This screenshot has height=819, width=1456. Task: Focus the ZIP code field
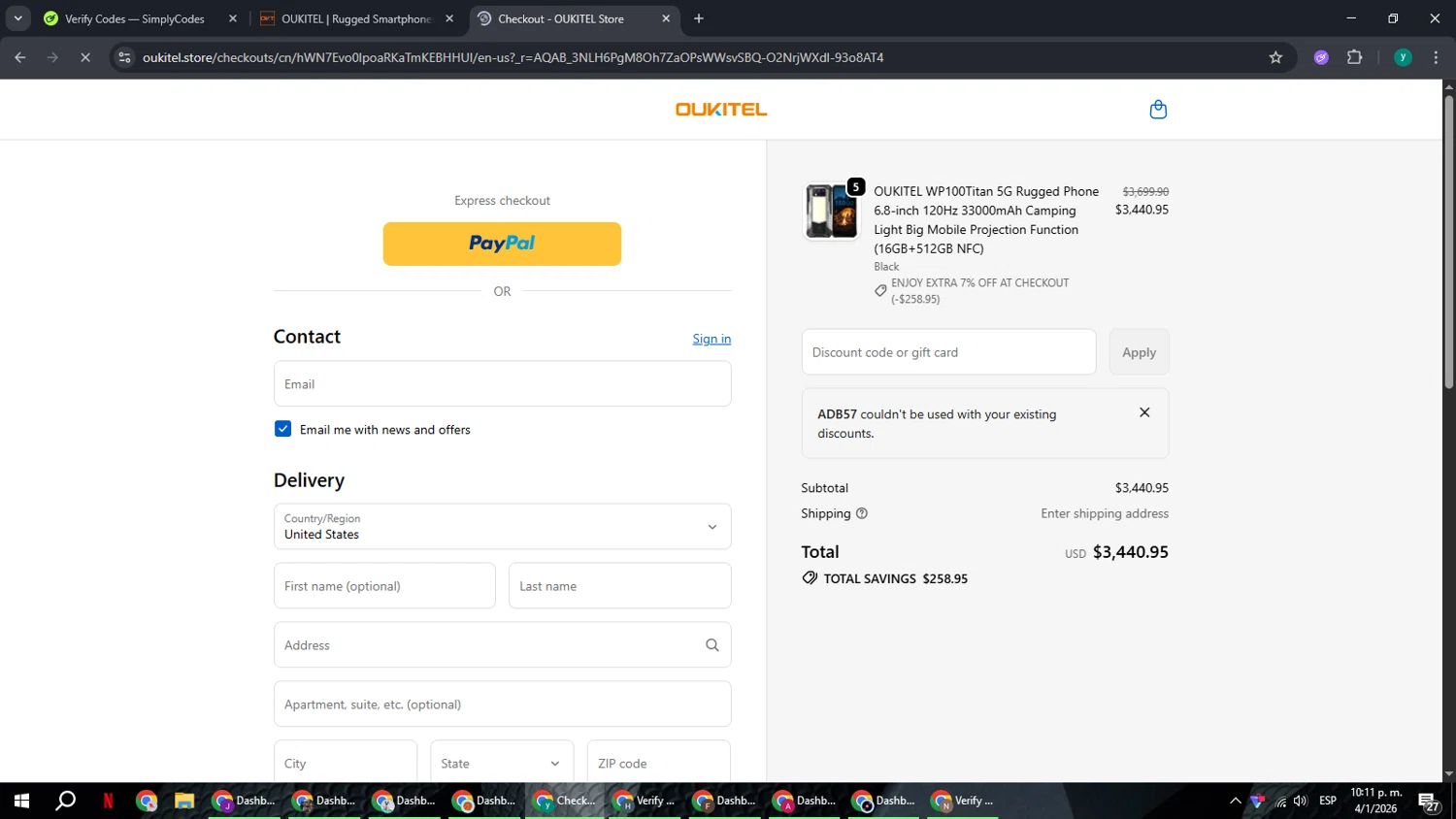(x=658, y=764)
